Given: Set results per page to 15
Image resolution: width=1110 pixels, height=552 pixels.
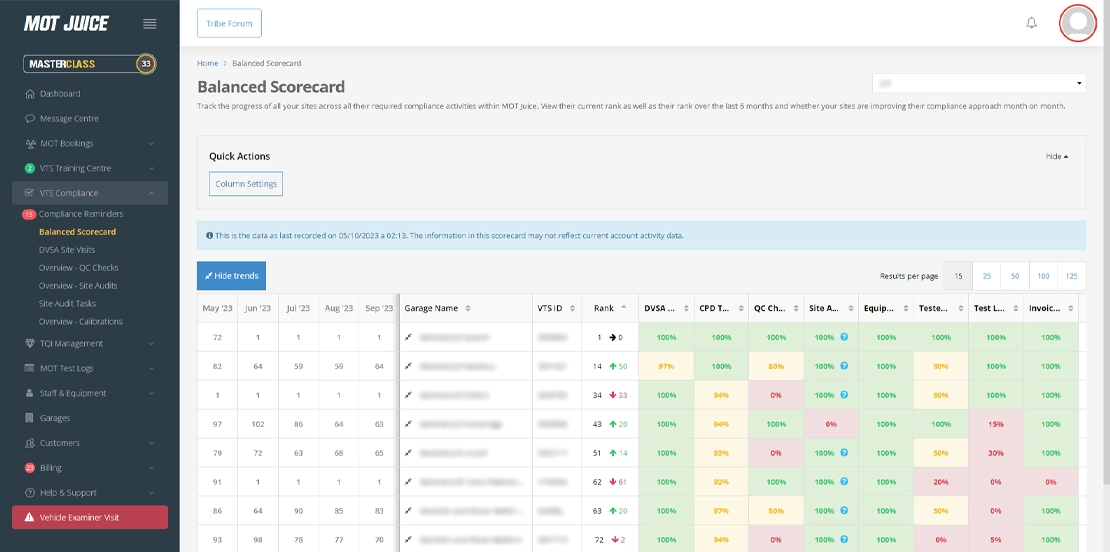Looking at the screenshot, I should tap(958, 276).
